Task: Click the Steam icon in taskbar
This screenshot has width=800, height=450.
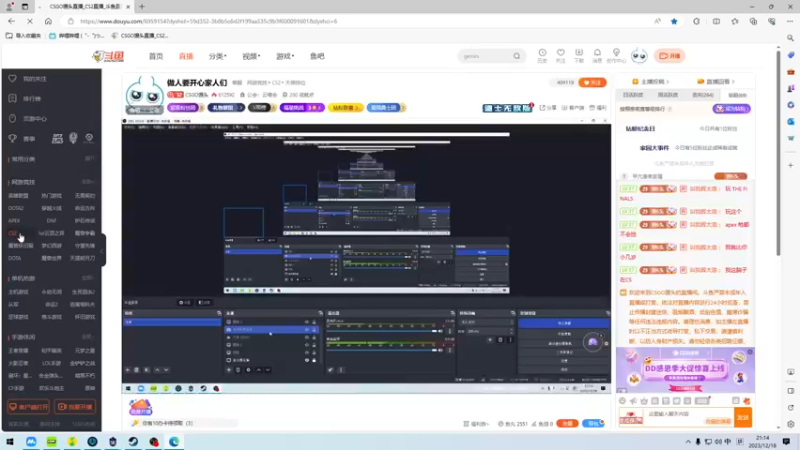Action: point(133,442)
